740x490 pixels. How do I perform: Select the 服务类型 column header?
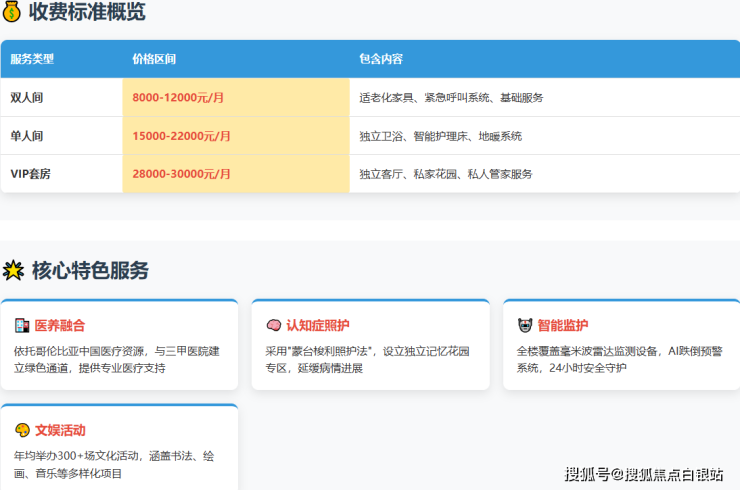(x=32, y=59)
